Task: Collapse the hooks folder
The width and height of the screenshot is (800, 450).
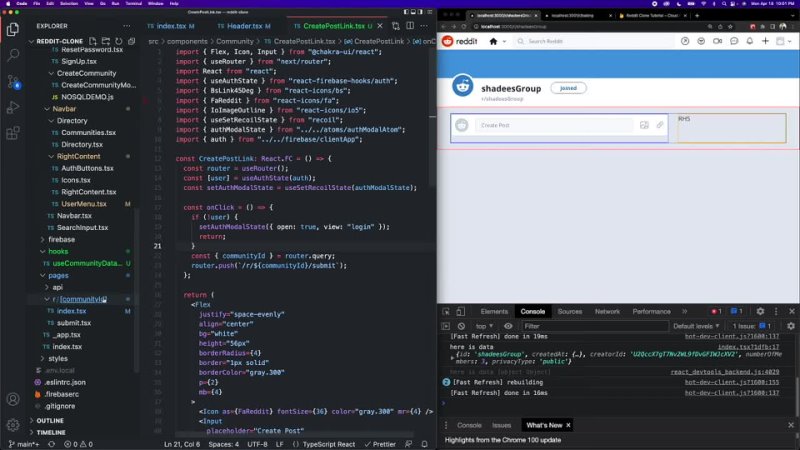Action: coord(58,252)
